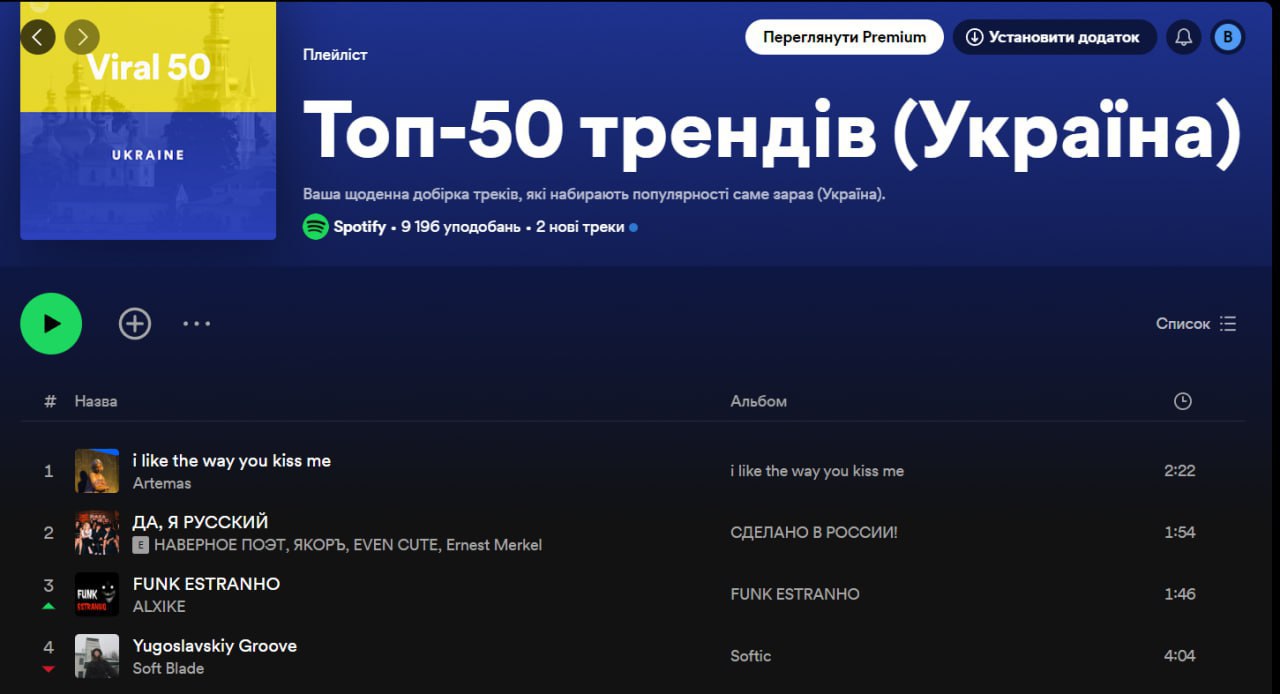
Task: Open the Softic album link
Action: (x=750, y=656)
